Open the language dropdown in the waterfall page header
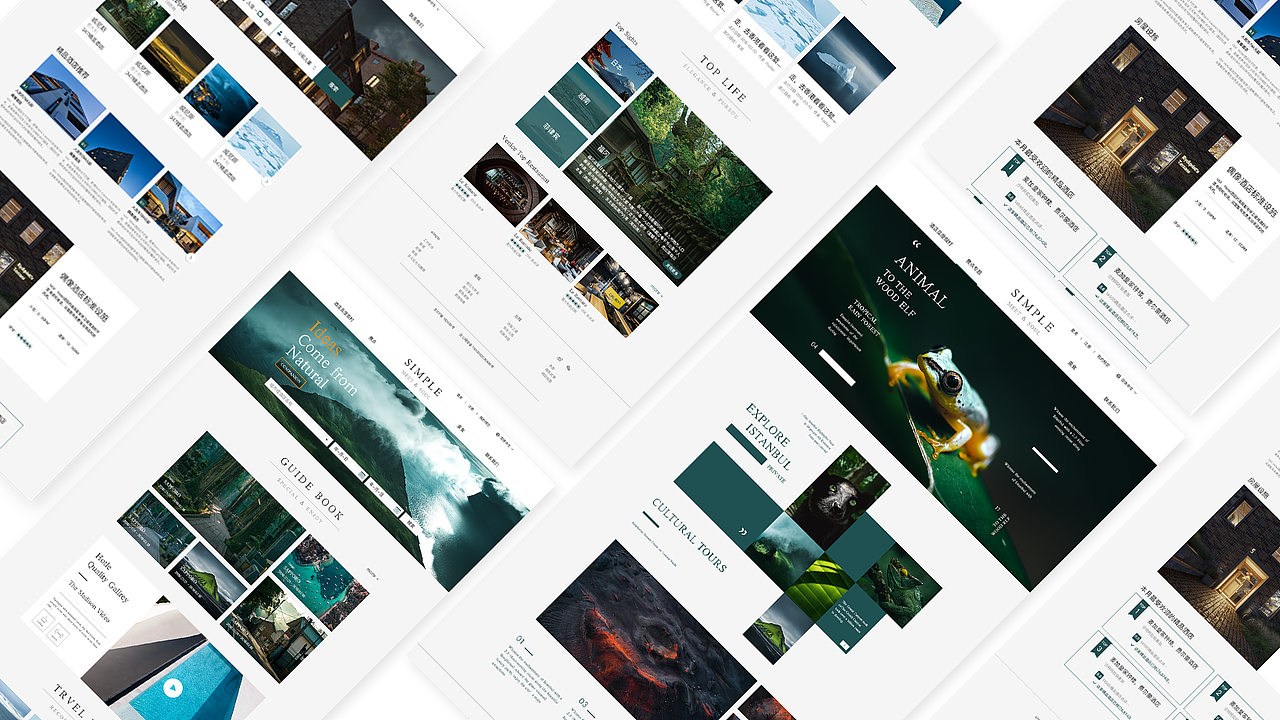Image resolution: width=1280 pixels, height=720 pixels. pos(504,440)
